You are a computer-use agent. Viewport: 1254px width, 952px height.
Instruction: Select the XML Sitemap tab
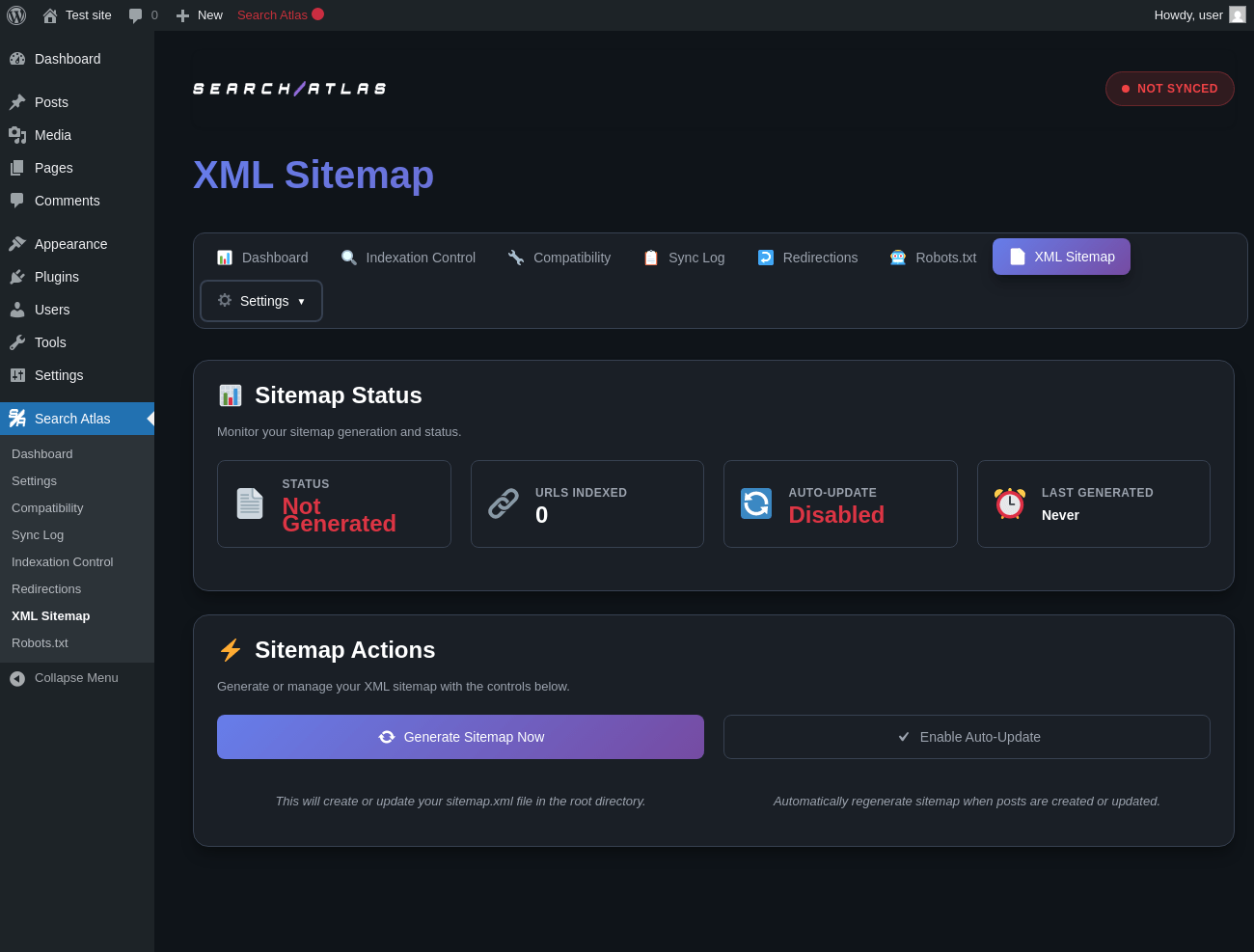pyautogui.click(x=1061, y=257)
